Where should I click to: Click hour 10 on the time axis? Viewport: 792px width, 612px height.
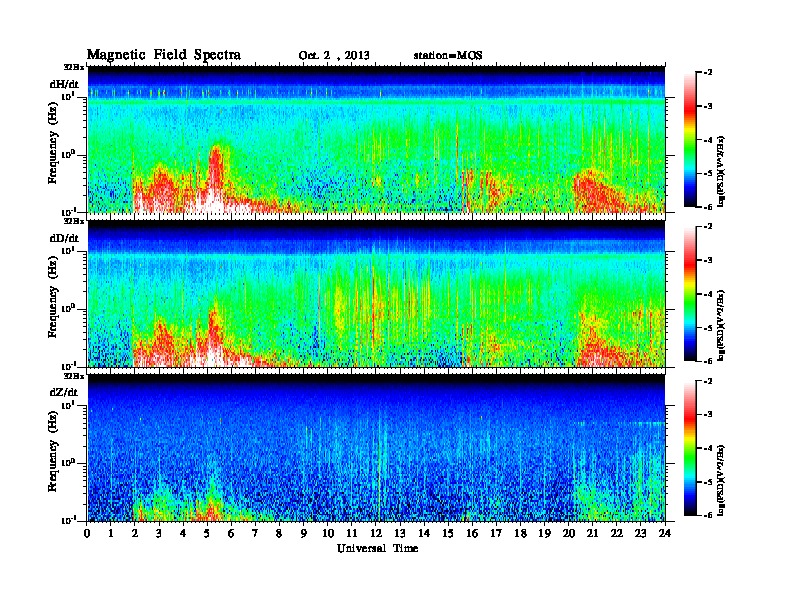[328, 534]
